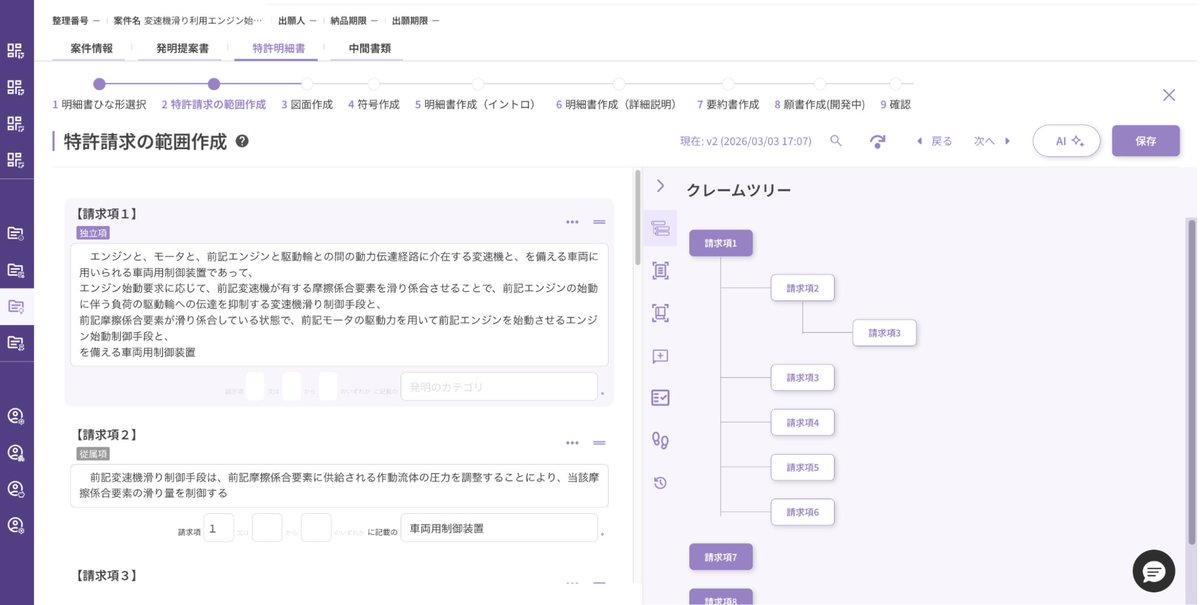Open the version history clock icon

point(660,483)
